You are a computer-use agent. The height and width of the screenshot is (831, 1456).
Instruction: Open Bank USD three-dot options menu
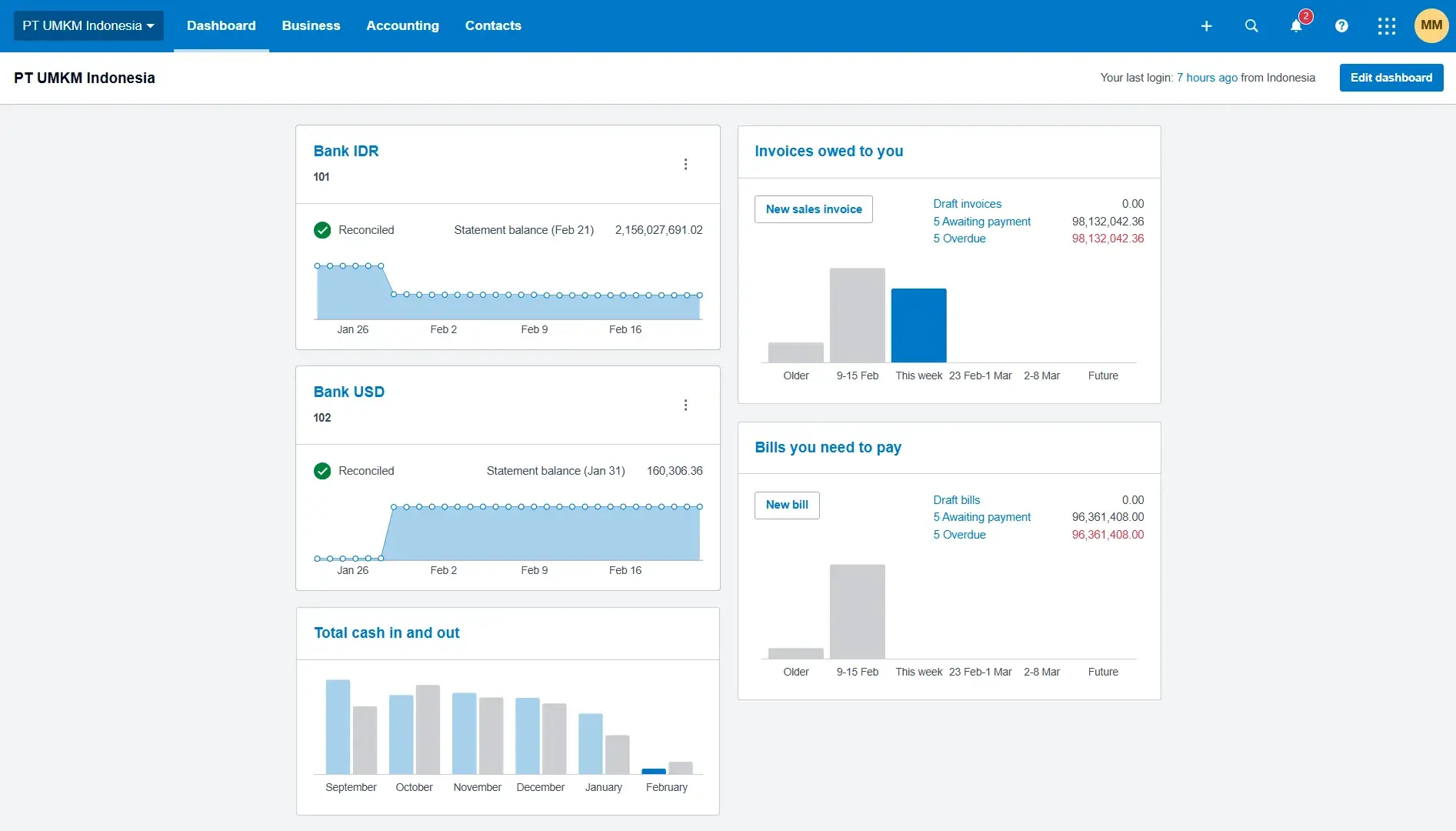pos(685,405)
